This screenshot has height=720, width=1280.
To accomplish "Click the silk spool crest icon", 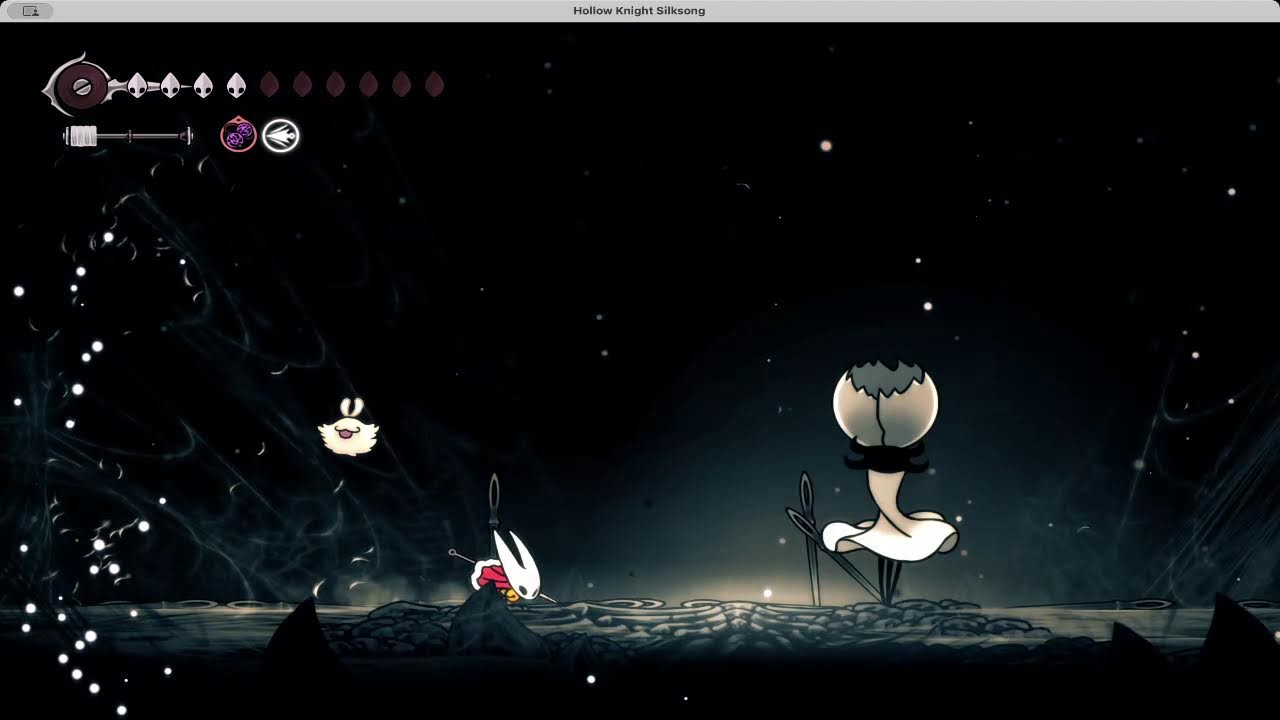I will 80,87.
